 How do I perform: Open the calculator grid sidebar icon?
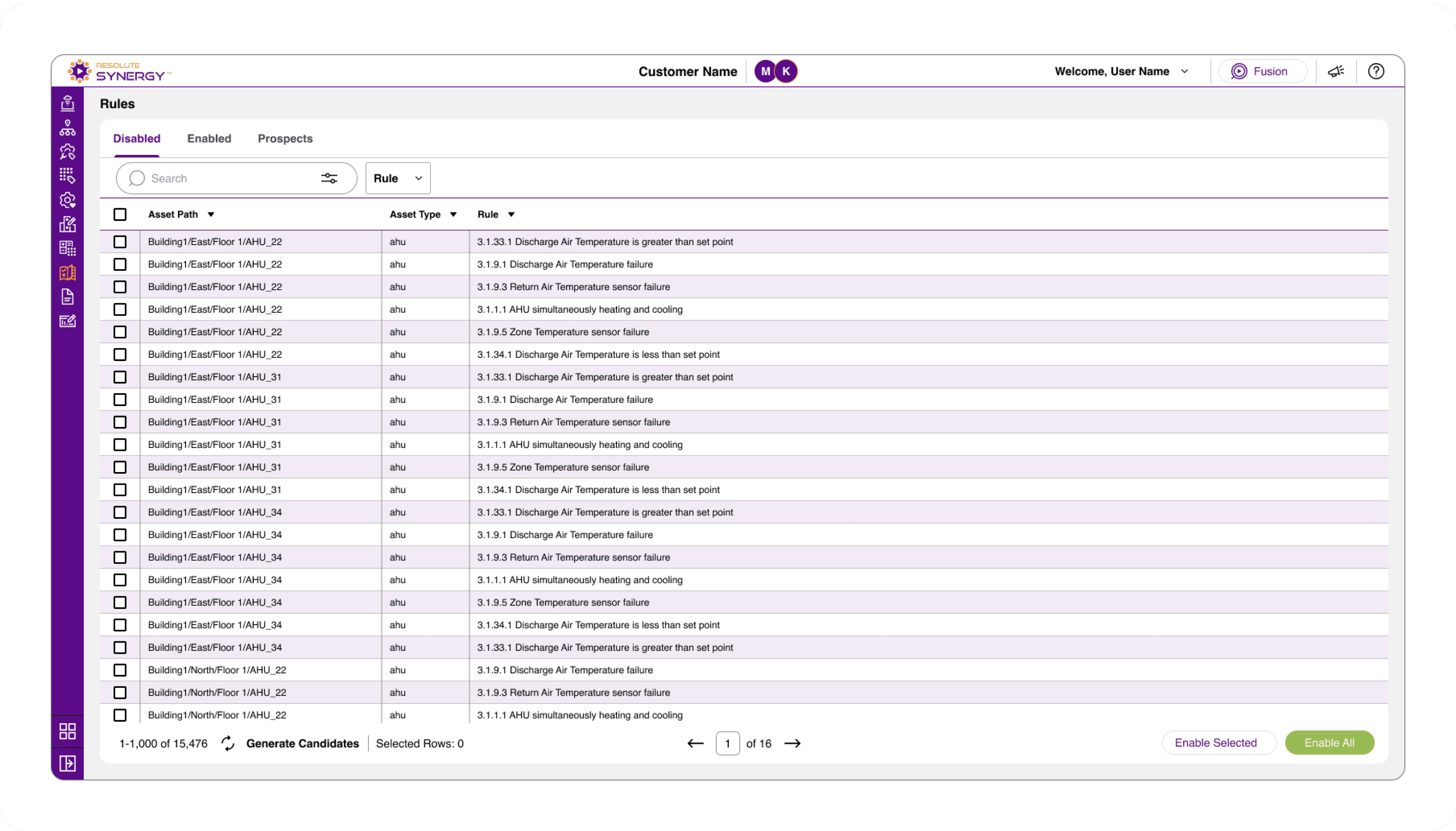pyautogui.click(x=67, y=248)
